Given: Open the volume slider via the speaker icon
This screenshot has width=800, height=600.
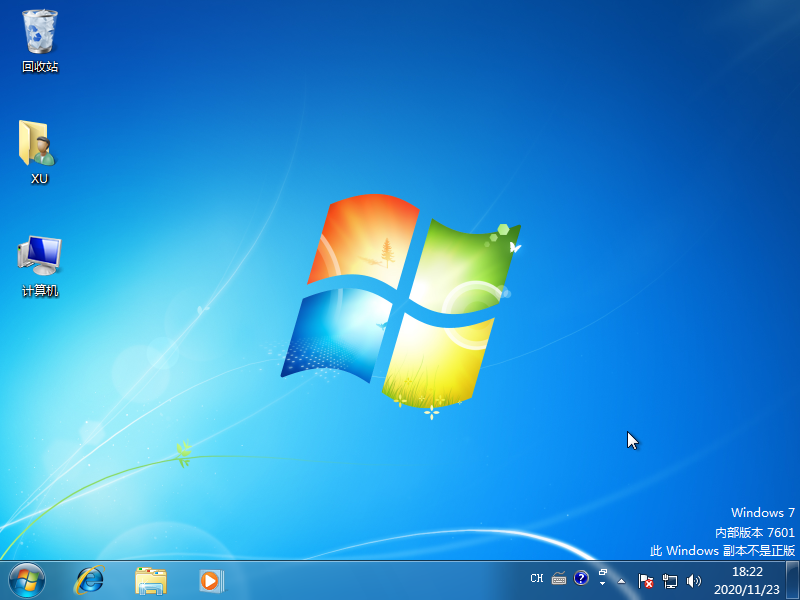Looking at the screenshot, I should (x=693, y=580).
